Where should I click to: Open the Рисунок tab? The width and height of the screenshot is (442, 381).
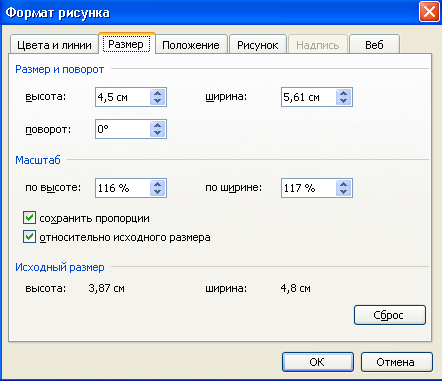[258, 45]
